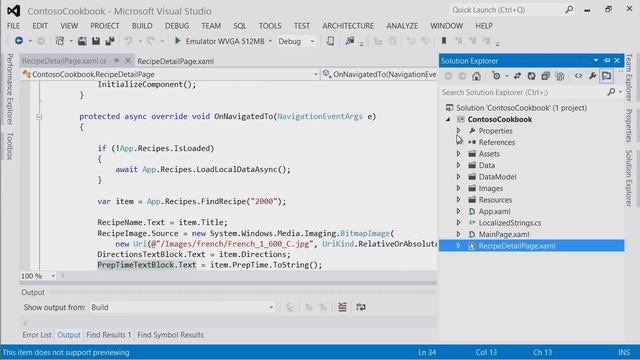
Task: Click the Clear All icon in Output toolbar
Action: tap(342, 307)
